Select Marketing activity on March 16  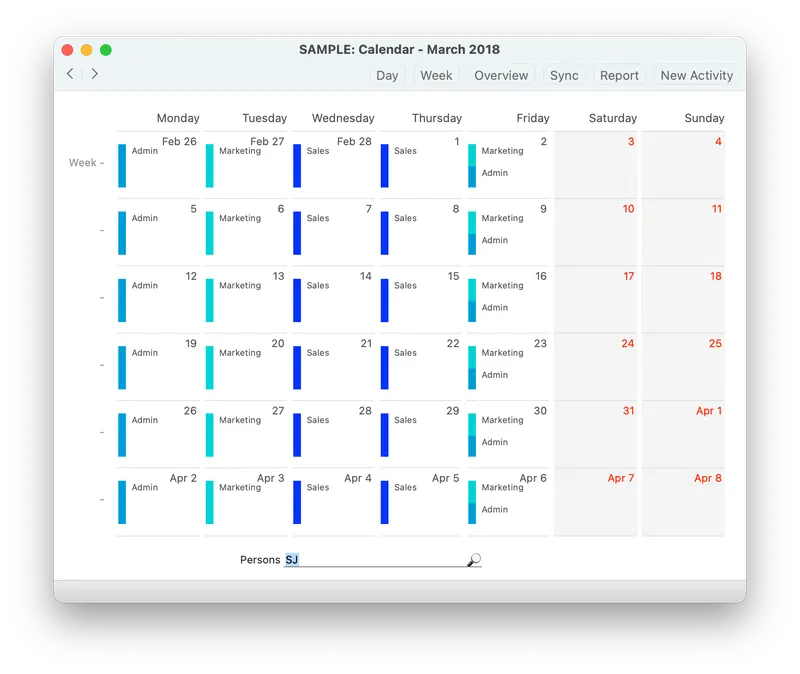[x=502, y=286]
